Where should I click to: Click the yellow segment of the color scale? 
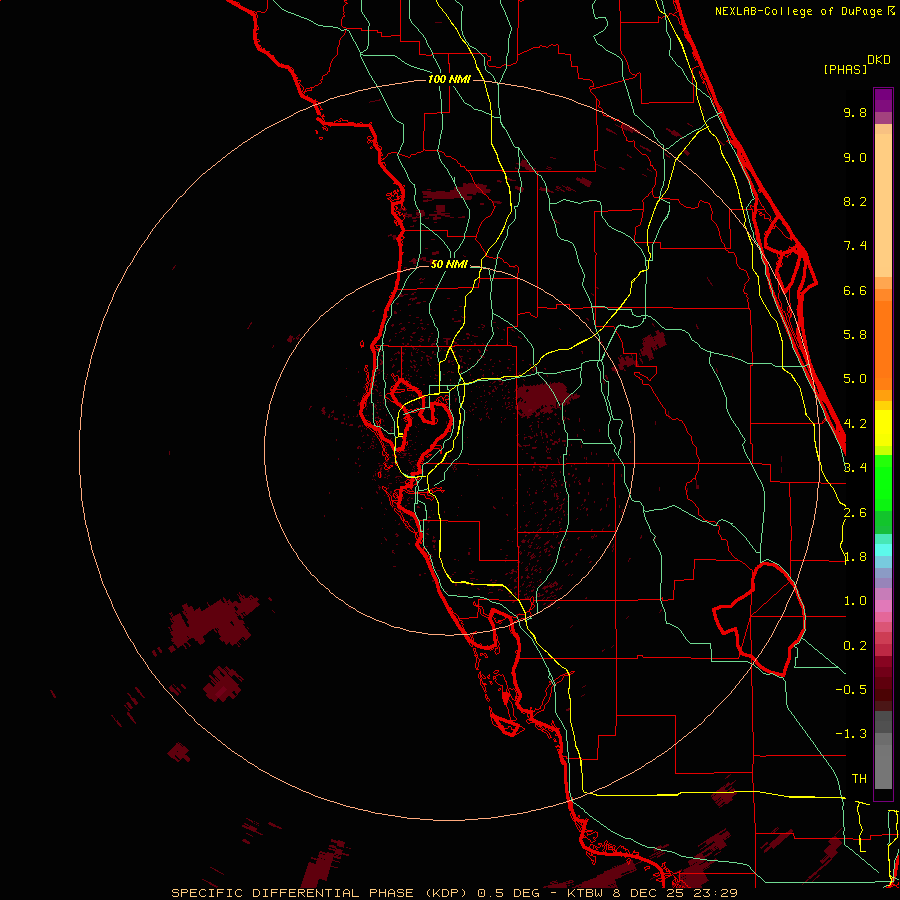(x=883, y=428)
